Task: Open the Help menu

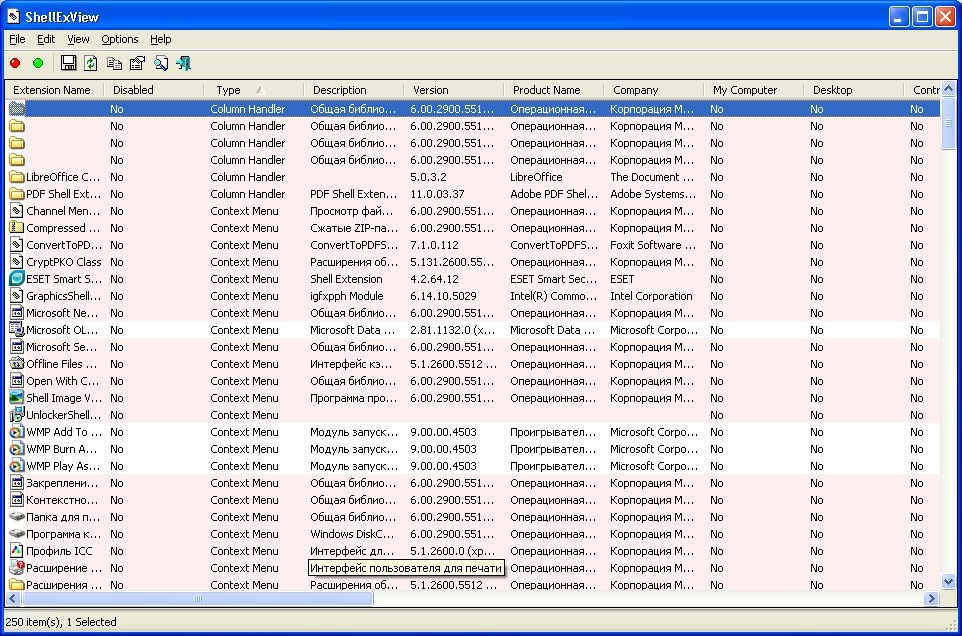Action: 161,39
